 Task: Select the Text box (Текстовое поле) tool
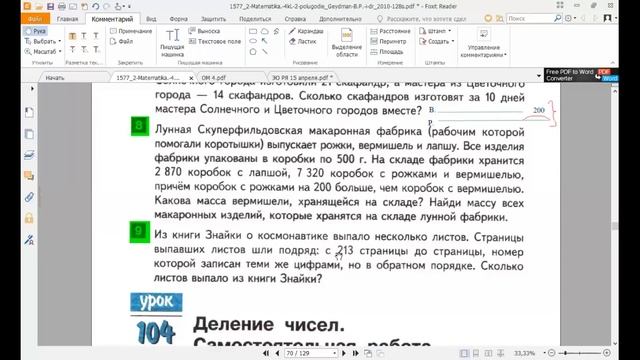coord(215,41)
